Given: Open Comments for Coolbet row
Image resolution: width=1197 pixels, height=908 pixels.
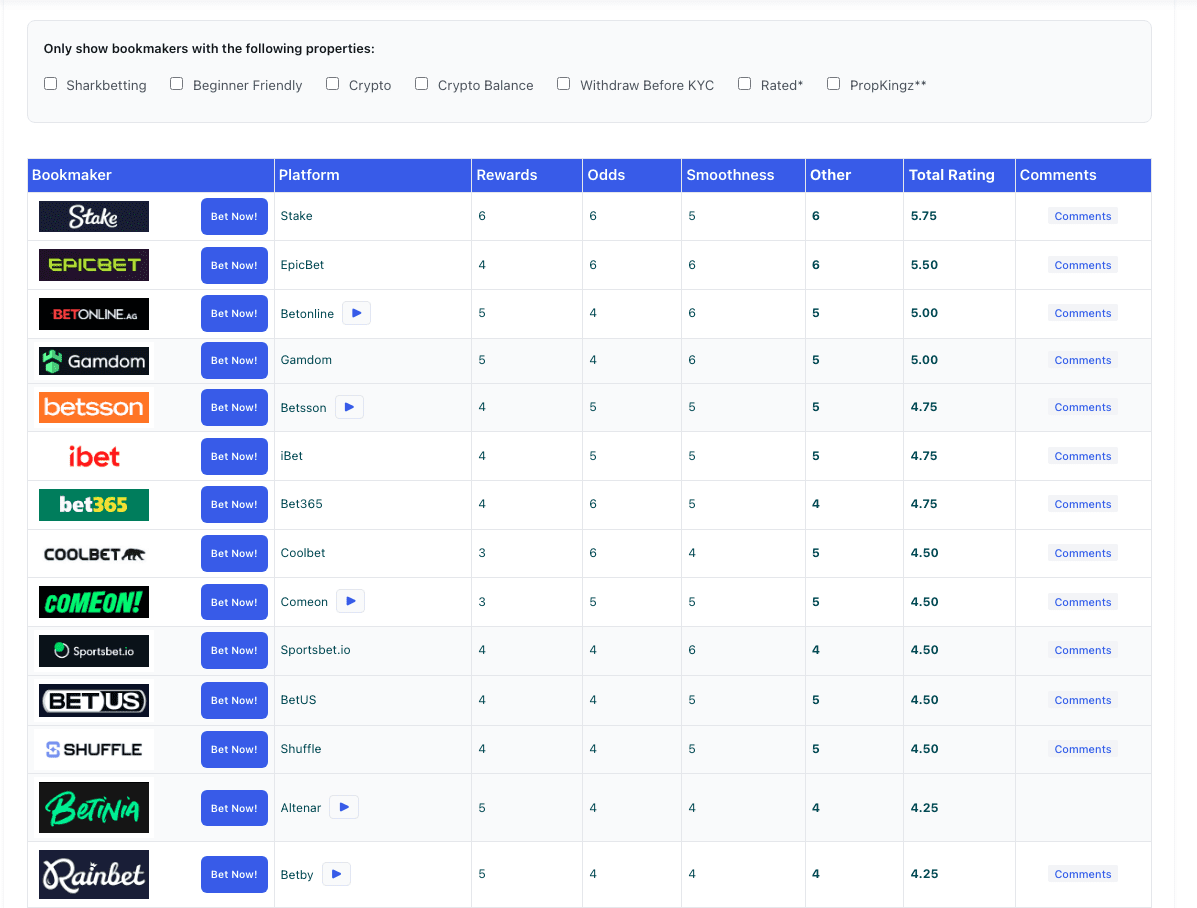Looking at the screenshot, I should tap(1082, 553).
